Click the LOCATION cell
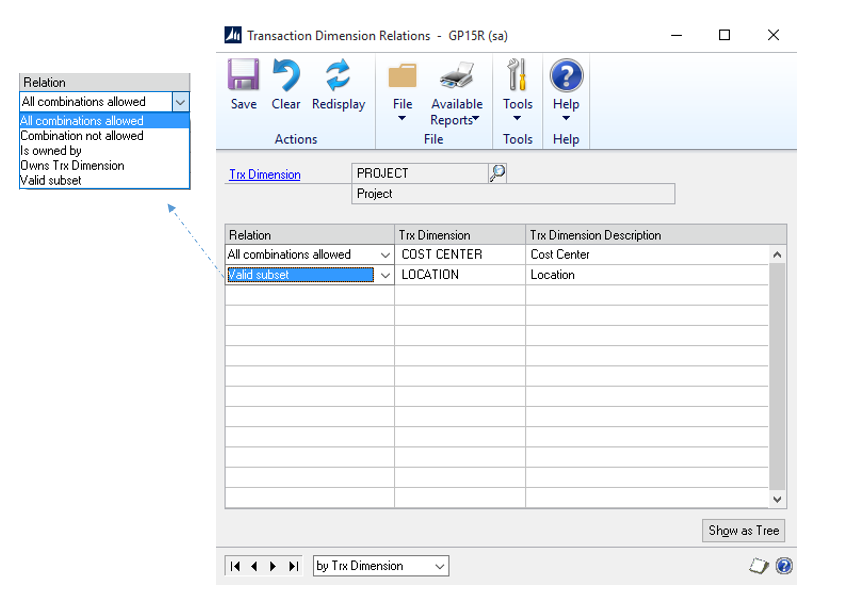Viewport: 864px width, 589px height. pos(460,275)
